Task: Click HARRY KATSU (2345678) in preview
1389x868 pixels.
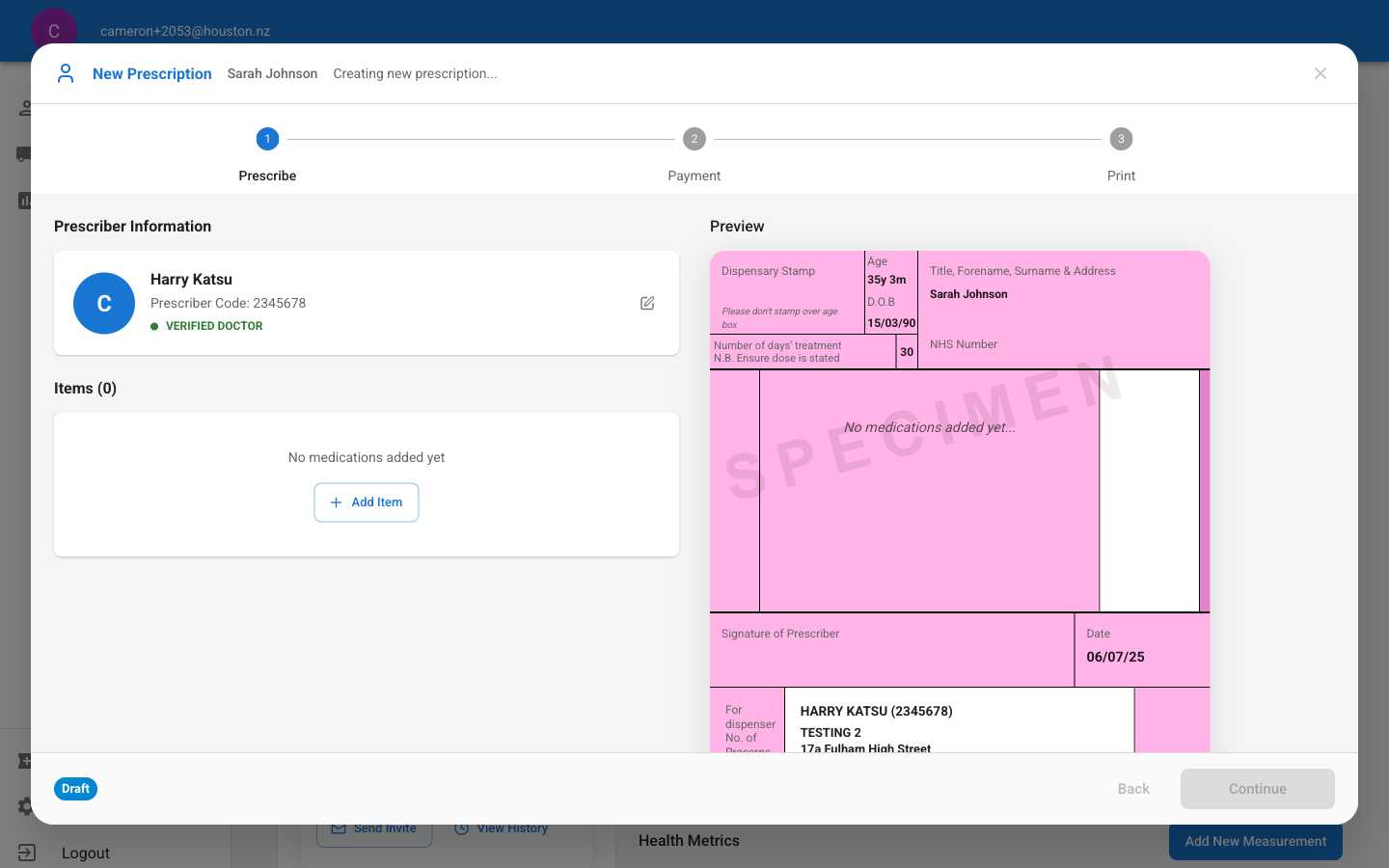Action: click(876, 711)
